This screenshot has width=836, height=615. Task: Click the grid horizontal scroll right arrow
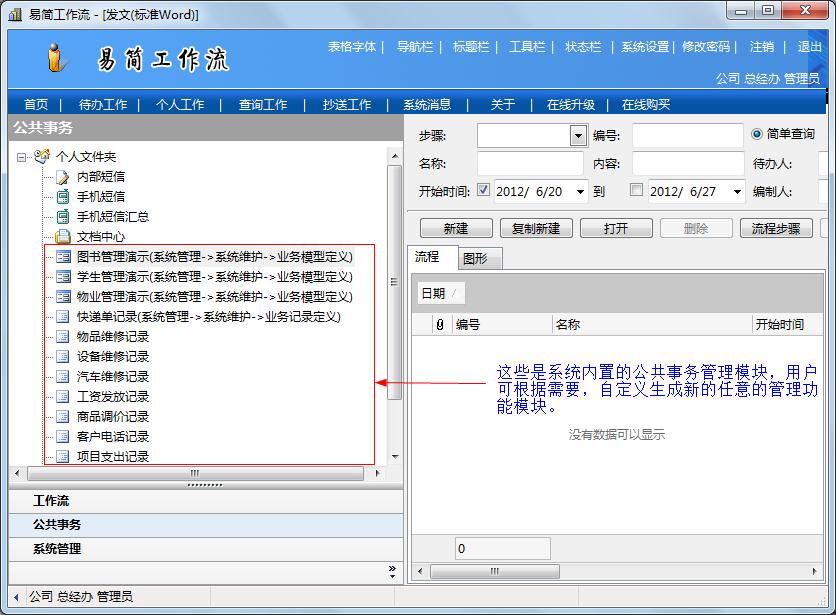tap(815, 571)
